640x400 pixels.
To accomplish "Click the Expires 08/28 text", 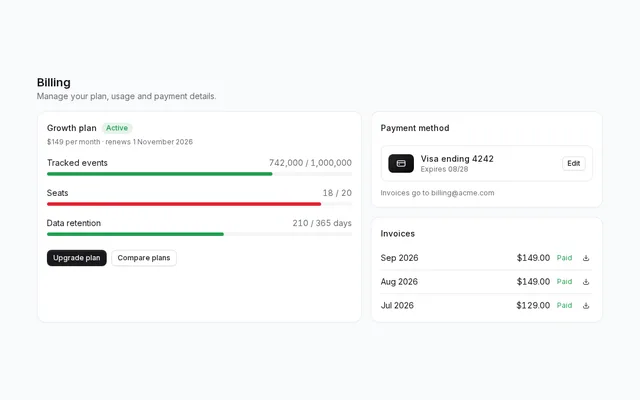I will (x=444, y=169).
